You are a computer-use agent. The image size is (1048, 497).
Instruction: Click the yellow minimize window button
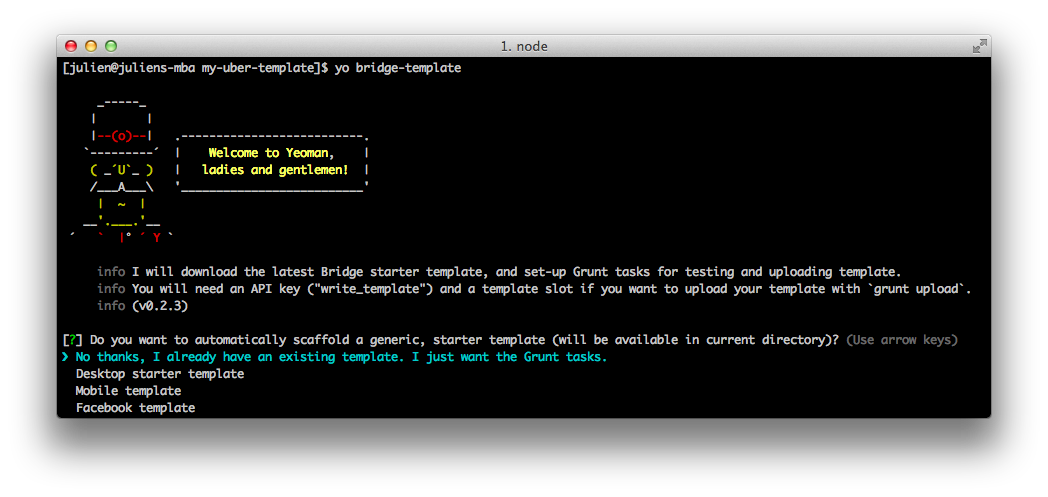pyautogui.click(x=91, y=46)
